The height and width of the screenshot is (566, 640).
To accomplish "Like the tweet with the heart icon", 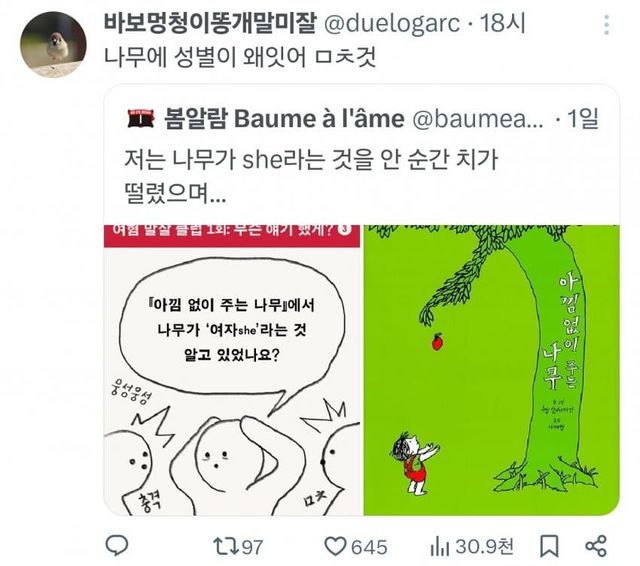I will click(x=335, y=546).
